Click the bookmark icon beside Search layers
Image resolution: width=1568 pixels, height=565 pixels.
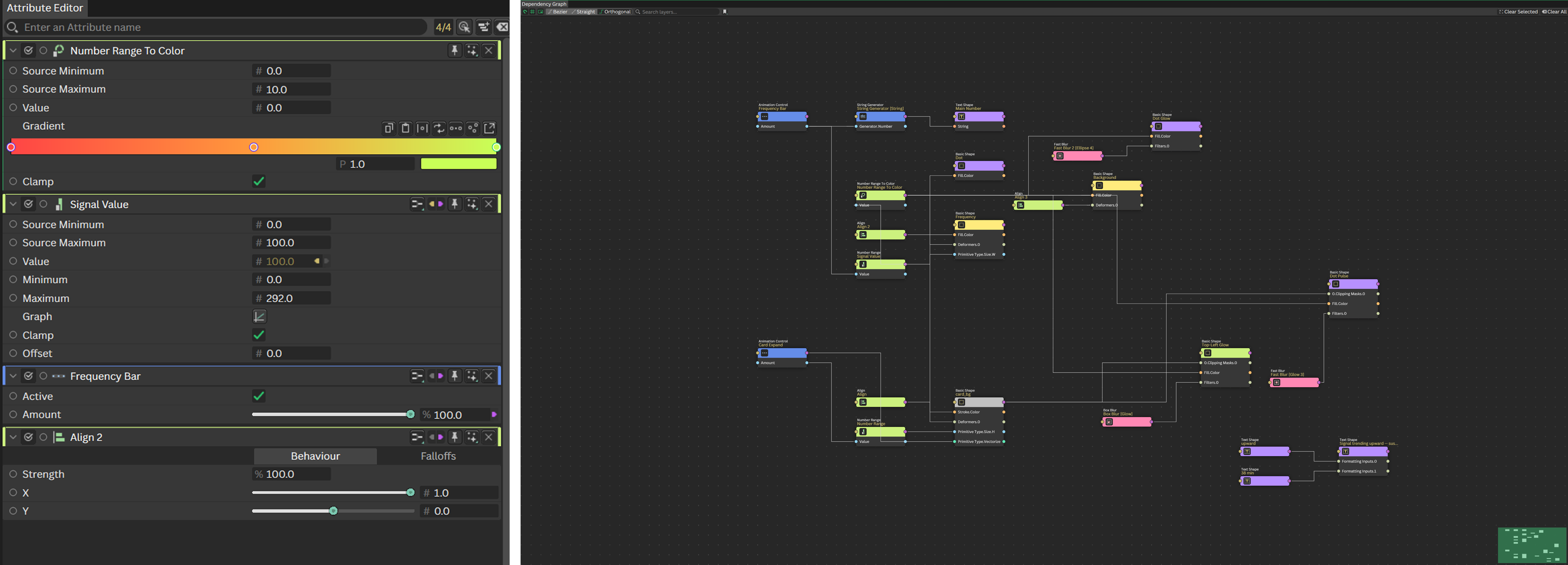coord(725,11)
